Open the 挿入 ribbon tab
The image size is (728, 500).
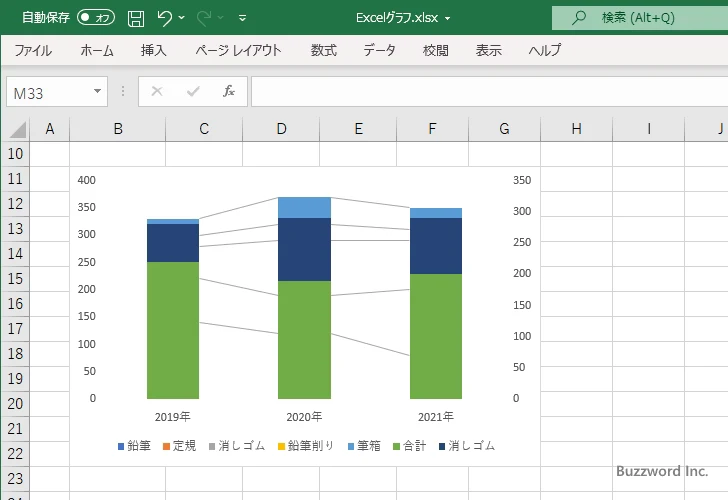pyautogui.click(x=153, y=50)
